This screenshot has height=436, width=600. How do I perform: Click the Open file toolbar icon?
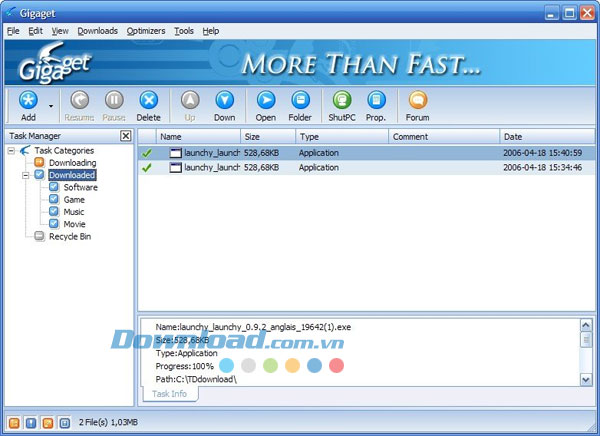(x=266, y=100)
